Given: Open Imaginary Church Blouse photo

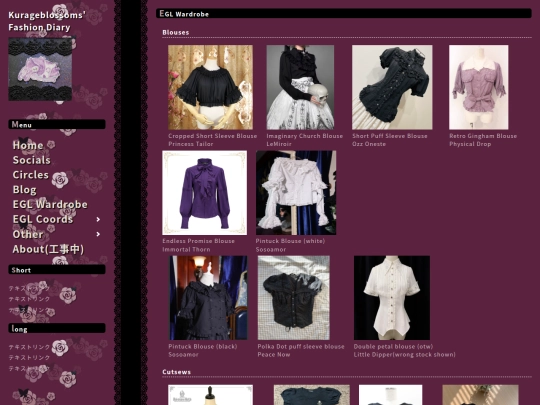Looking at the screenshot, I should coord(300,87).
